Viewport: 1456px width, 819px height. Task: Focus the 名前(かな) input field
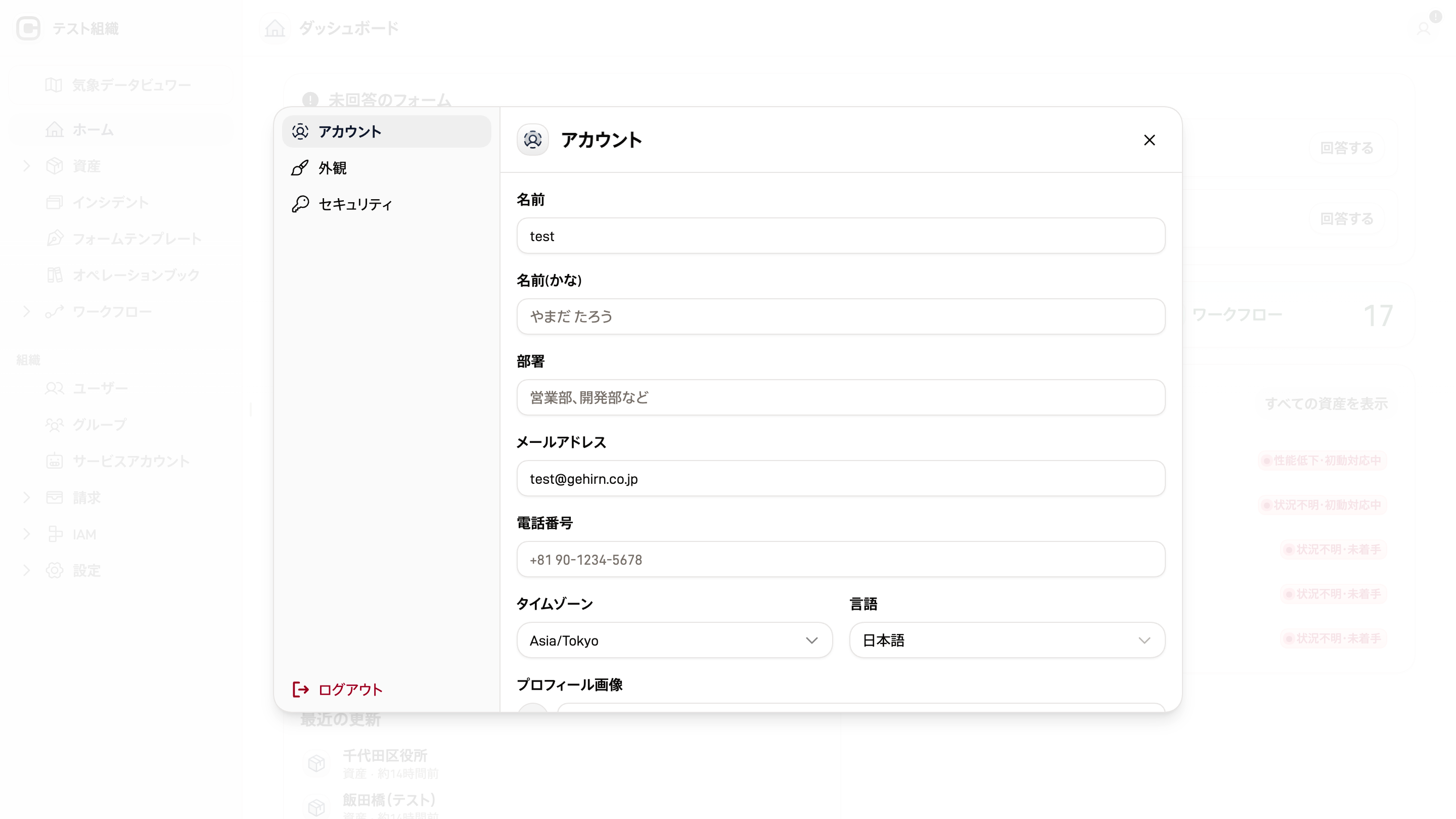[840, 316]
